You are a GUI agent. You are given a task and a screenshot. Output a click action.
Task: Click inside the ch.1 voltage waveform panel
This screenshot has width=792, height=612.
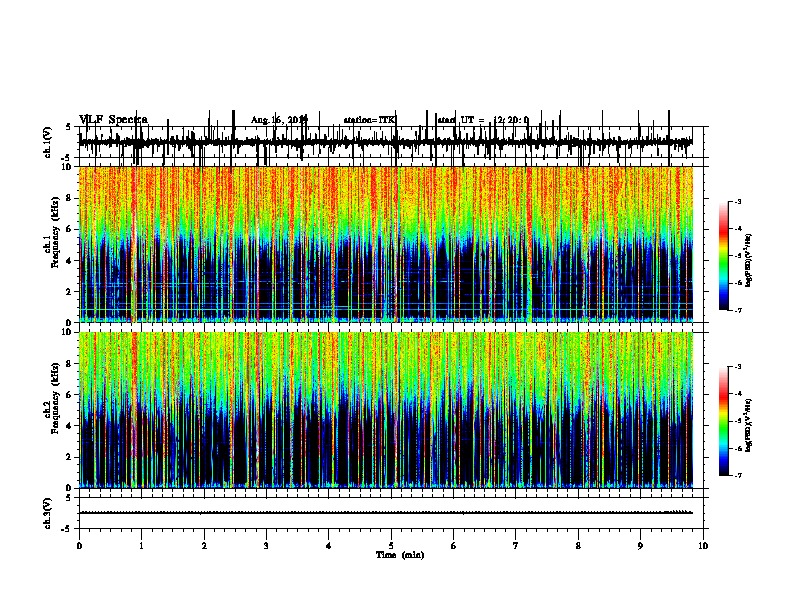[x=391, y=144]
